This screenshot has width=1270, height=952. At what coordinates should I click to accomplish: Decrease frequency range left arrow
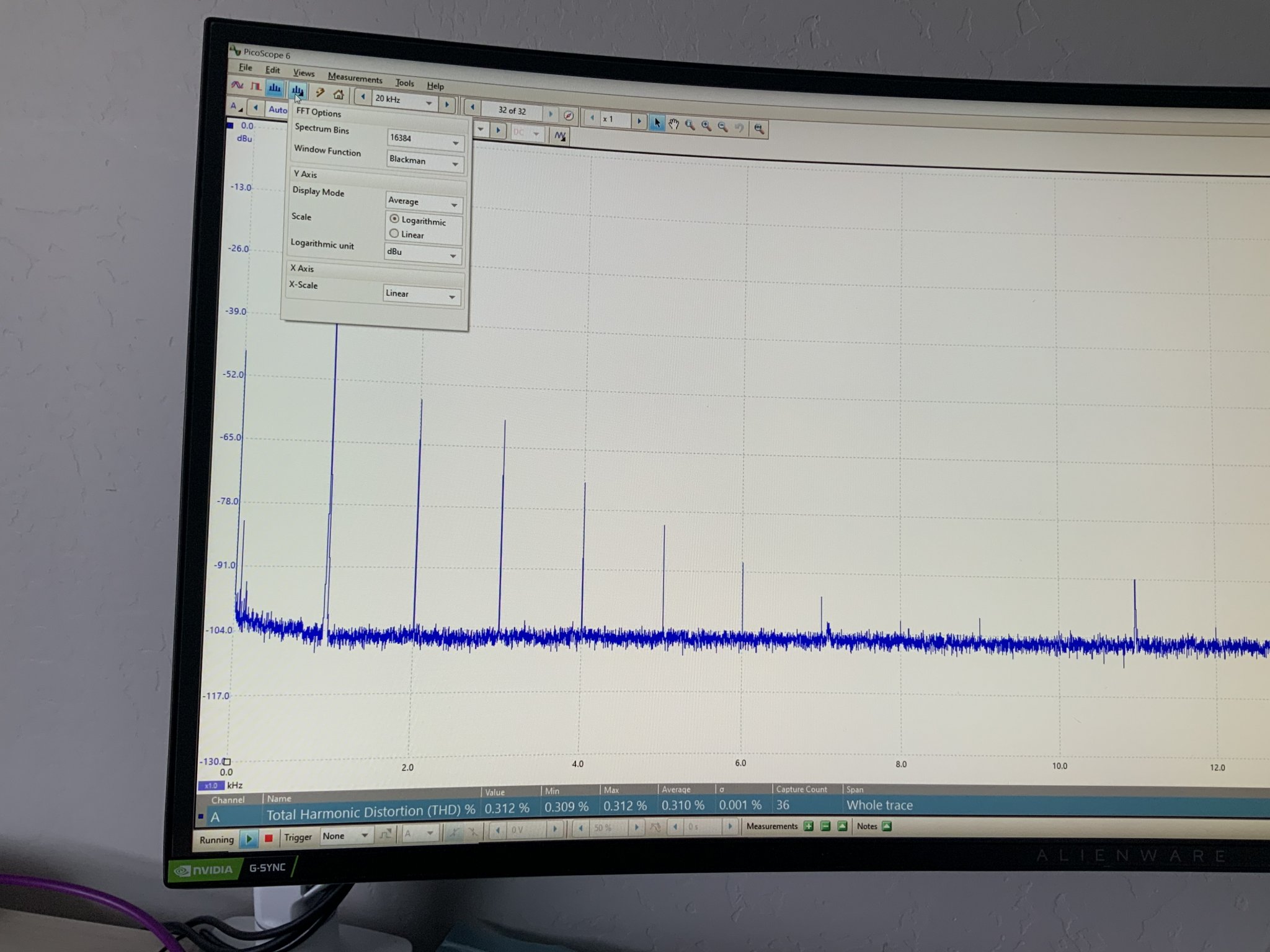point(363,97)
